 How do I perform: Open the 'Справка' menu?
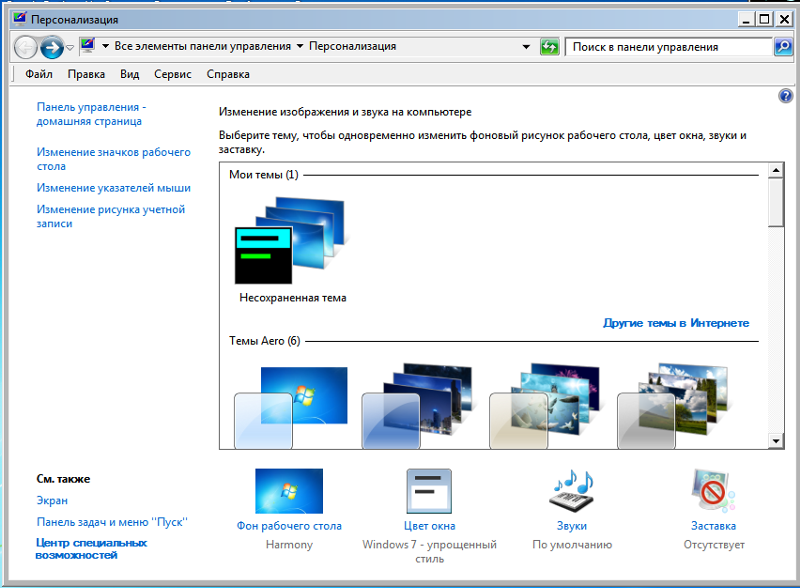pos(228,74)
